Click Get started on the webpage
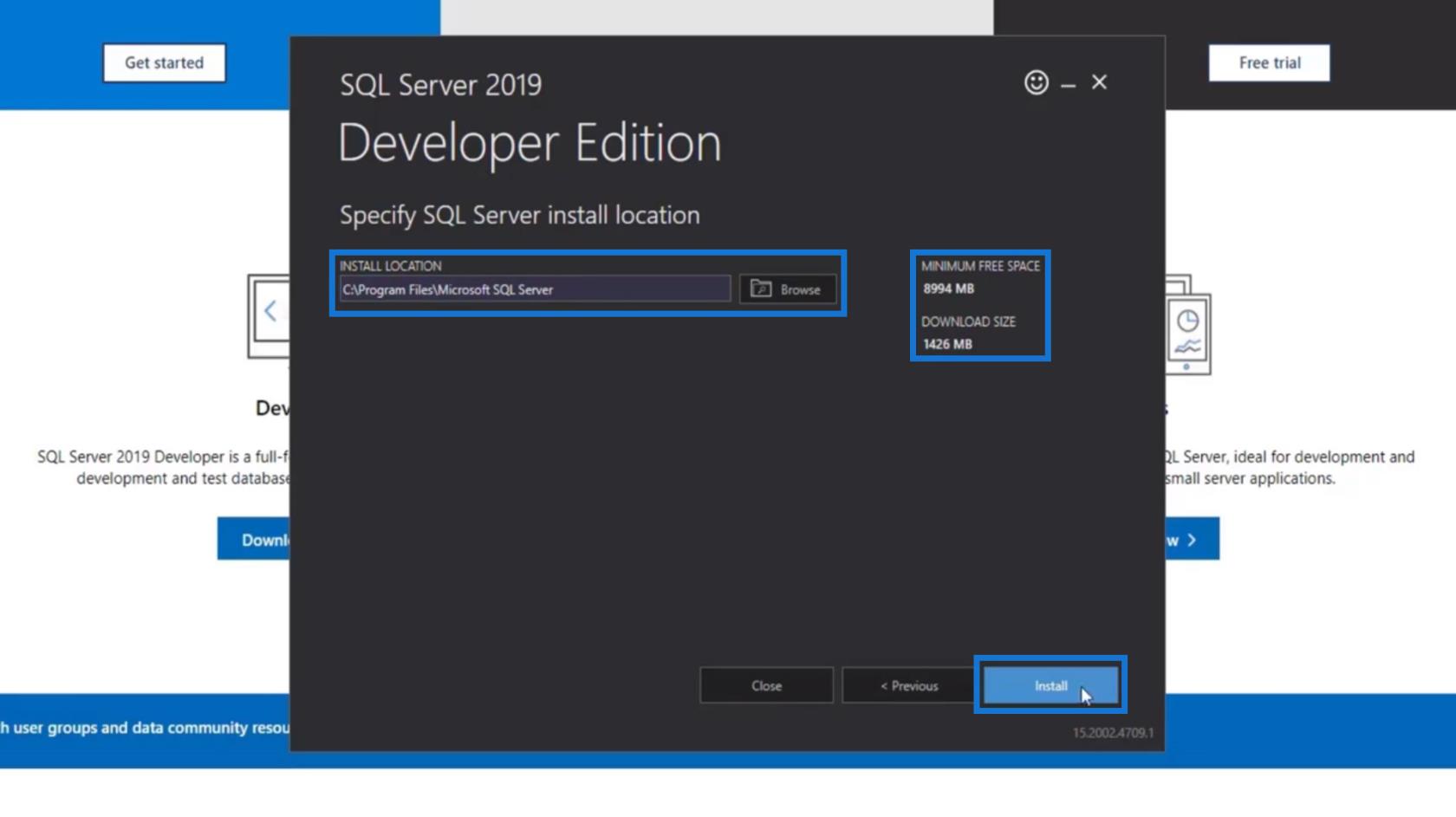 tap(164, 62)
